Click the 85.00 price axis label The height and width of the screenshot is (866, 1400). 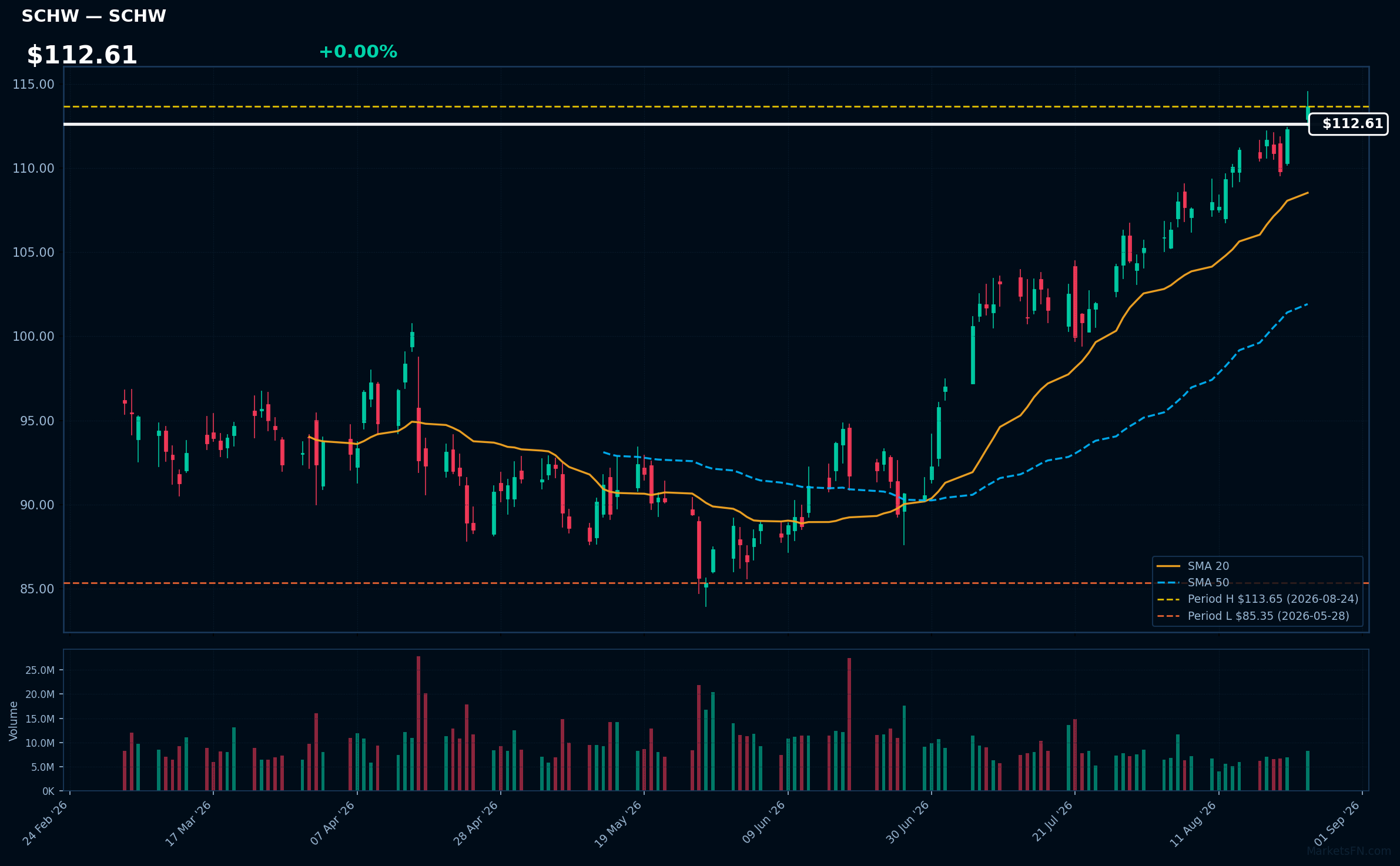[x=37, y=589]
